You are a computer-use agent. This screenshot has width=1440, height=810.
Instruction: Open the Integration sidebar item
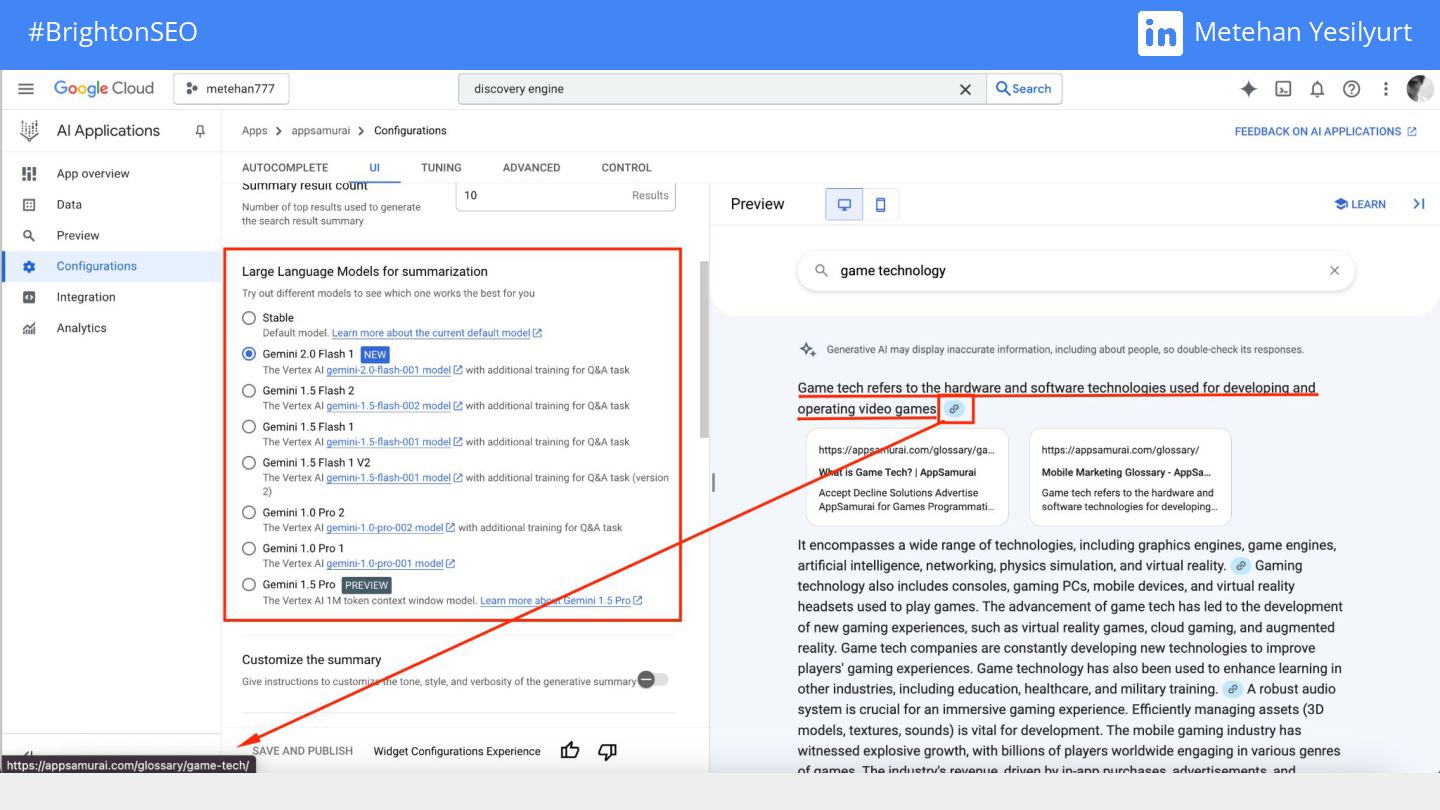(86, 297)
